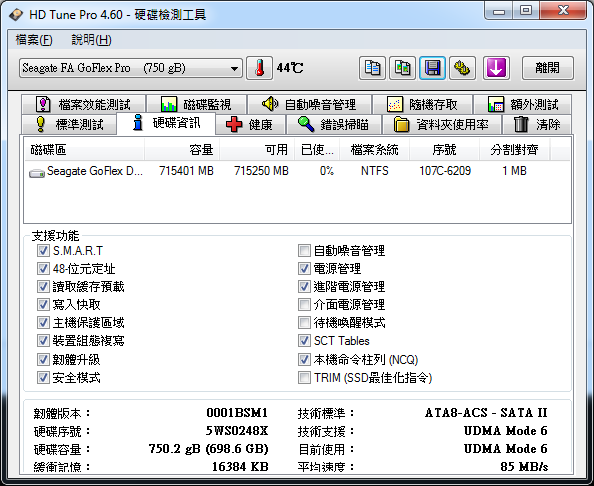
Task: Toggle the 韌體升級 checkbox
Action: pos(43,359)
